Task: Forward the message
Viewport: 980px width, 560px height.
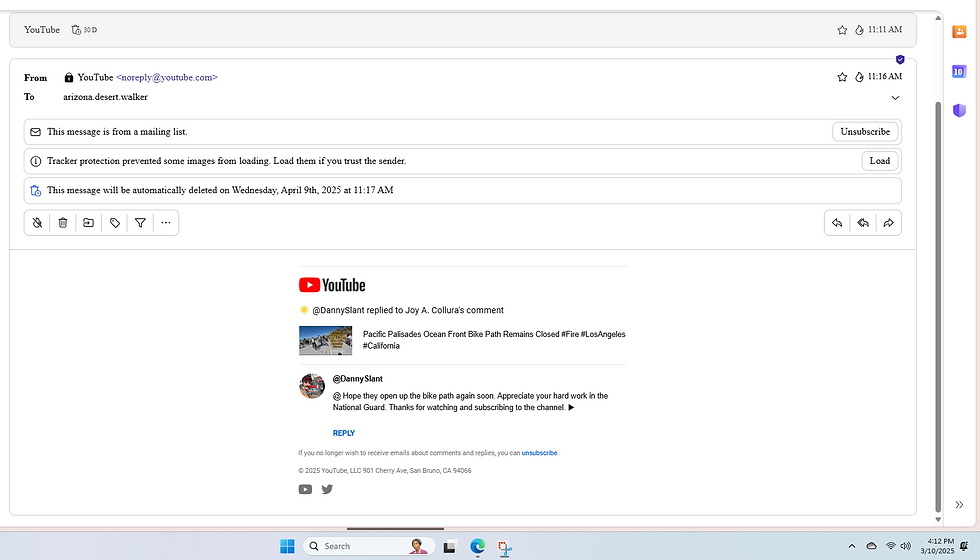Action: (x=888, y=222)
